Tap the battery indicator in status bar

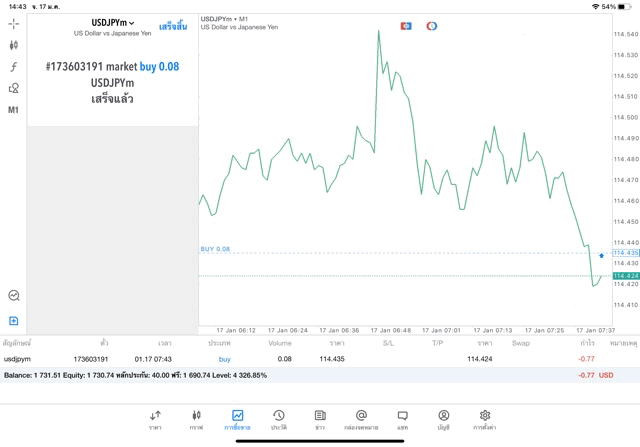624,7
